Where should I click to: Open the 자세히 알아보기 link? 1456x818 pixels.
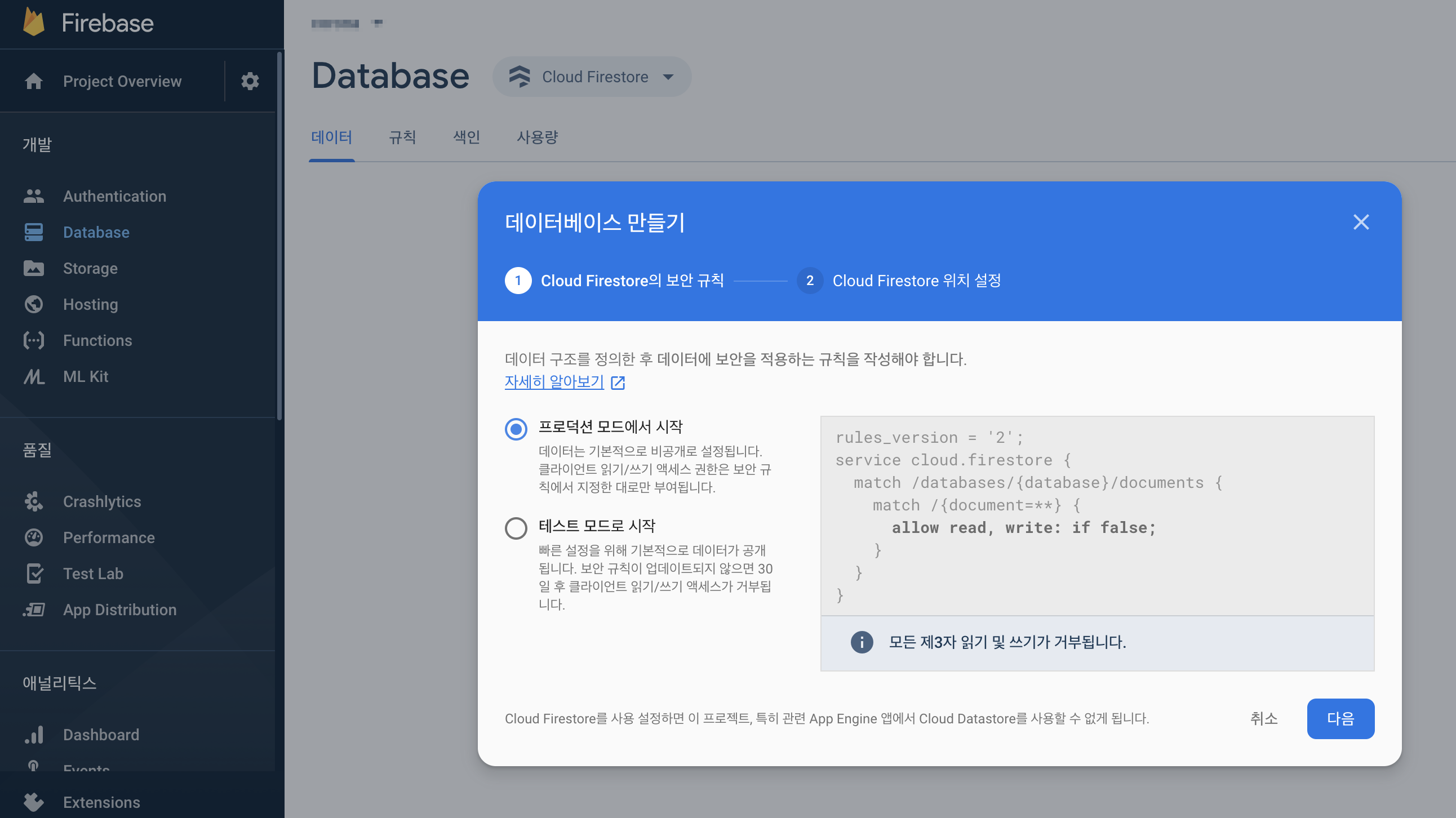(554, 383)
